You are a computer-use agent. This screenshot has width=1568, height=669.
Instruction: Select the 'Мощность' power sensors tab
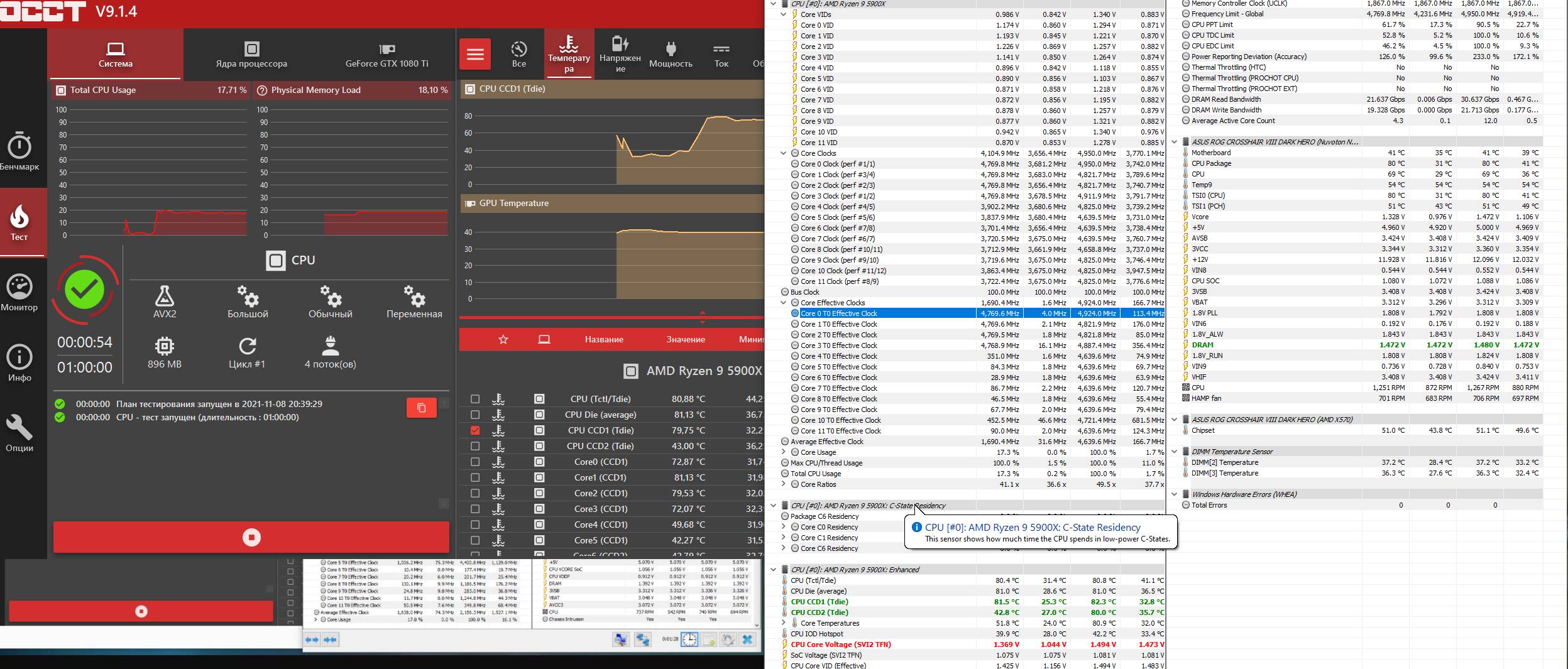pos(671,55)
